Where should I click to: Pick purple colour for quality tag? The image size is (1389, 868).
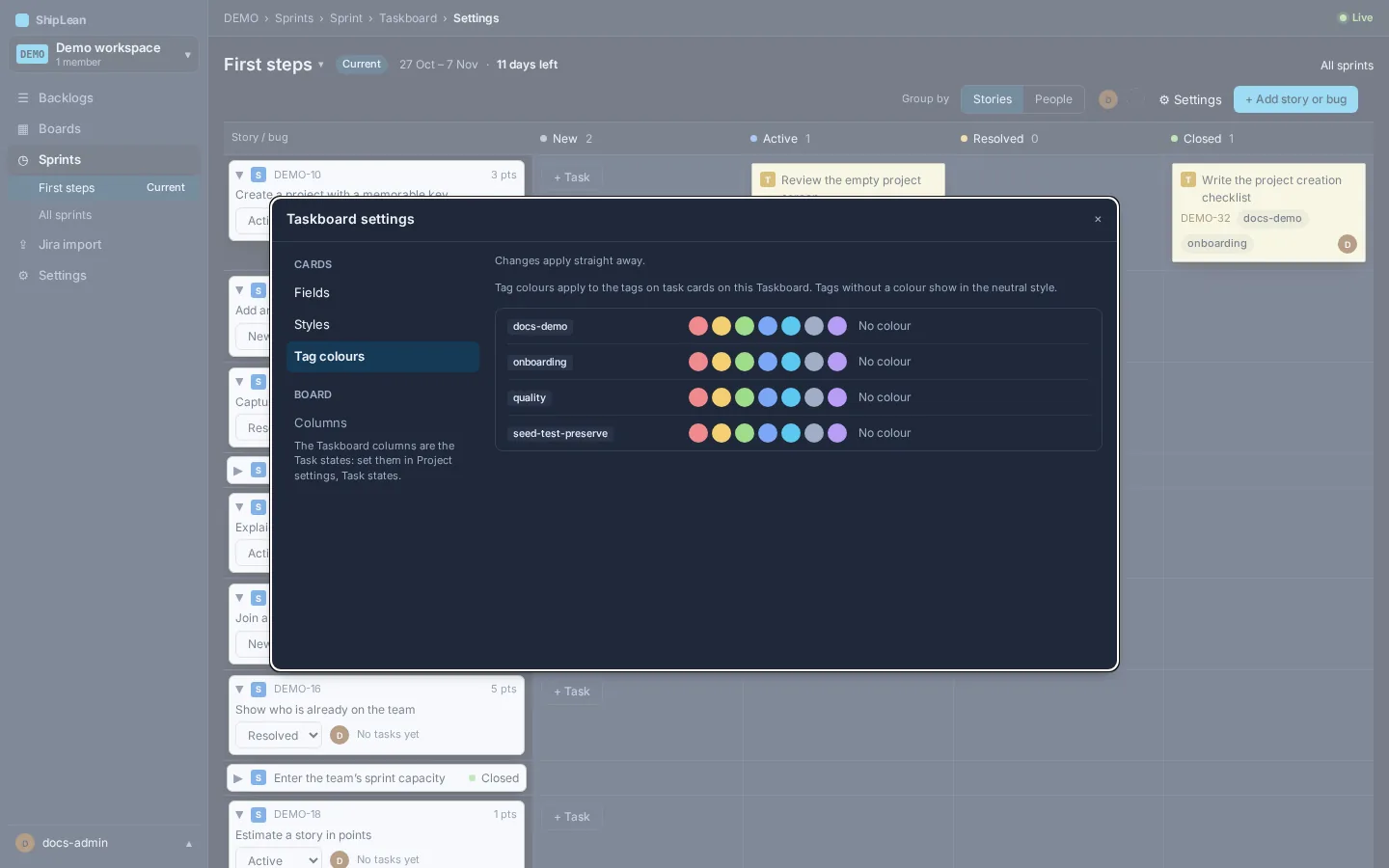pos(837,397)
